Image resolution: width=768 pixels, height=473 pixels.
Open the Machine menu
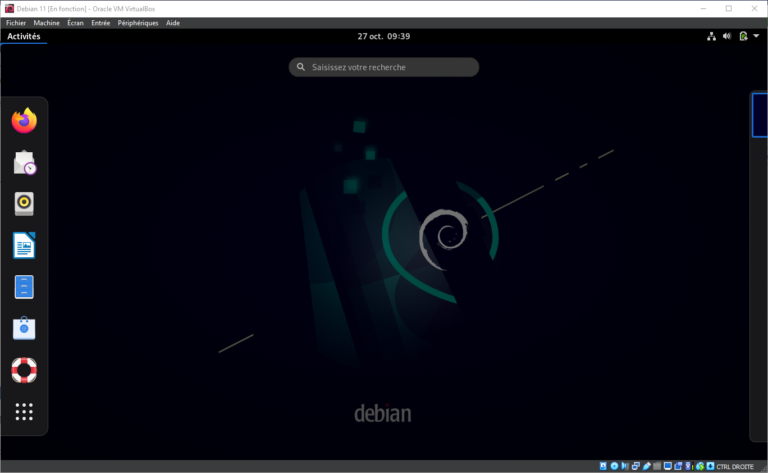[x=47, y=23]
